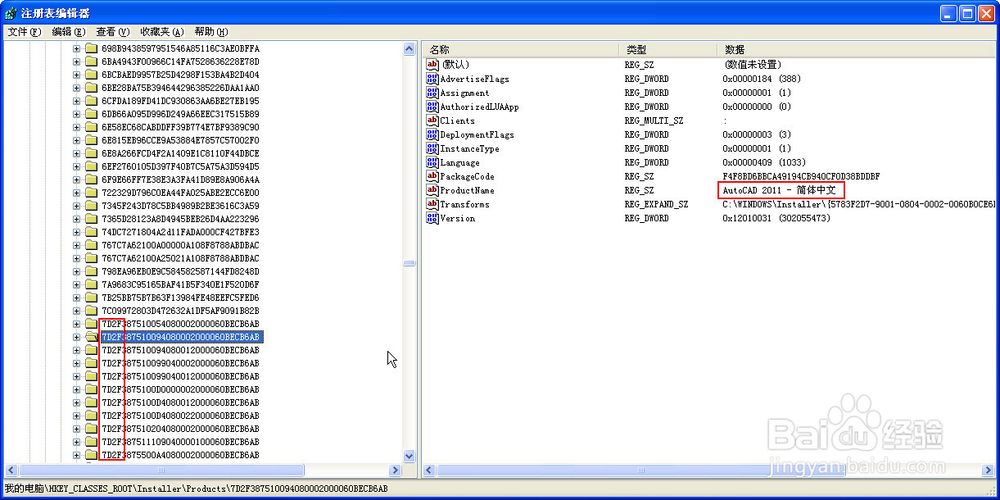Select the AdvertiseFlags DWORD value icon

click(x=432, y=78)
